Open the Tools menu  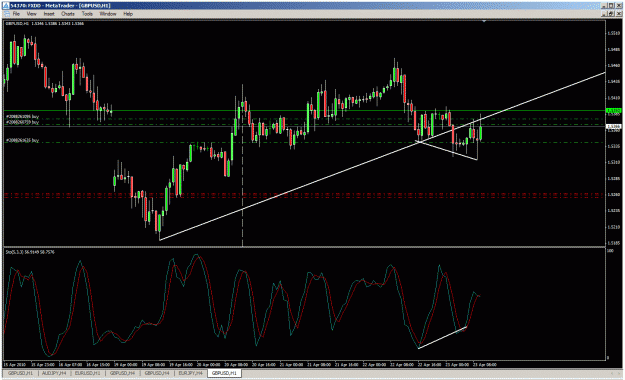click(x=87, y=14)
